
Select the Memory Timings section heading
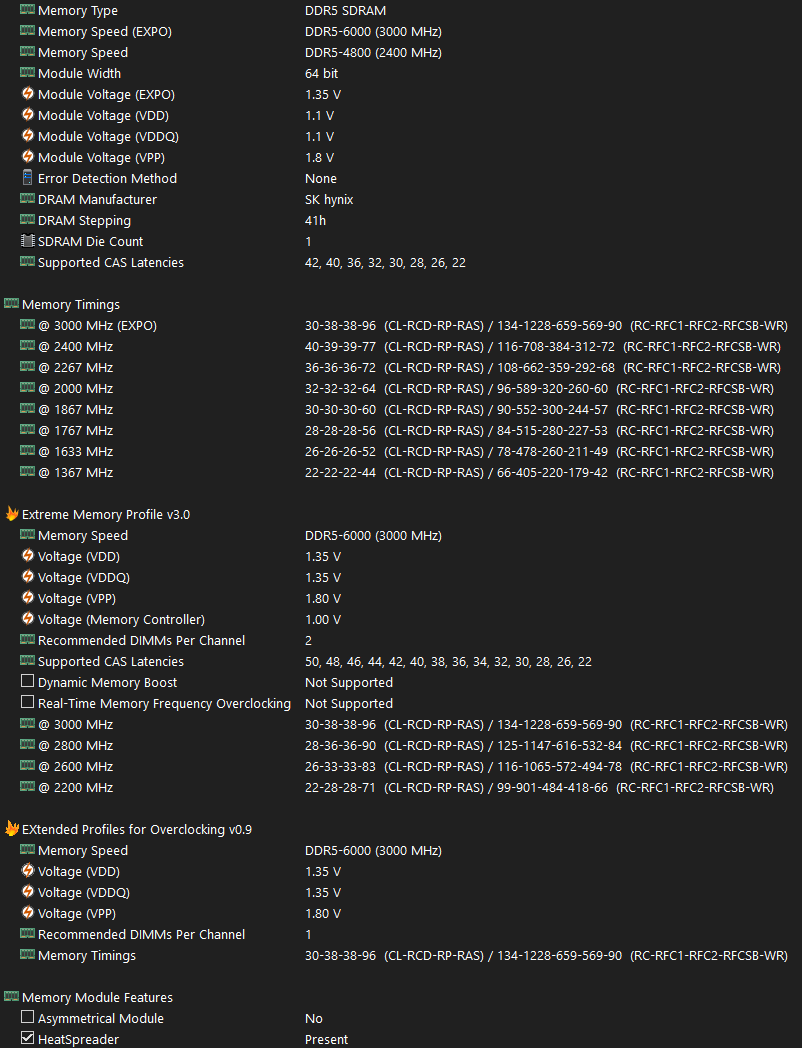pyautogui.click(x=70, y=304)
